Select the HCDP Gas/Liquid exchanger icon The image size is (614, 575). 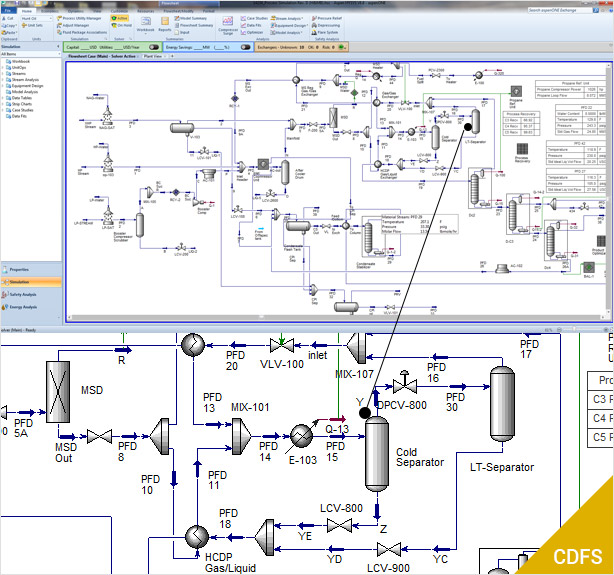[x=192, y=536]
